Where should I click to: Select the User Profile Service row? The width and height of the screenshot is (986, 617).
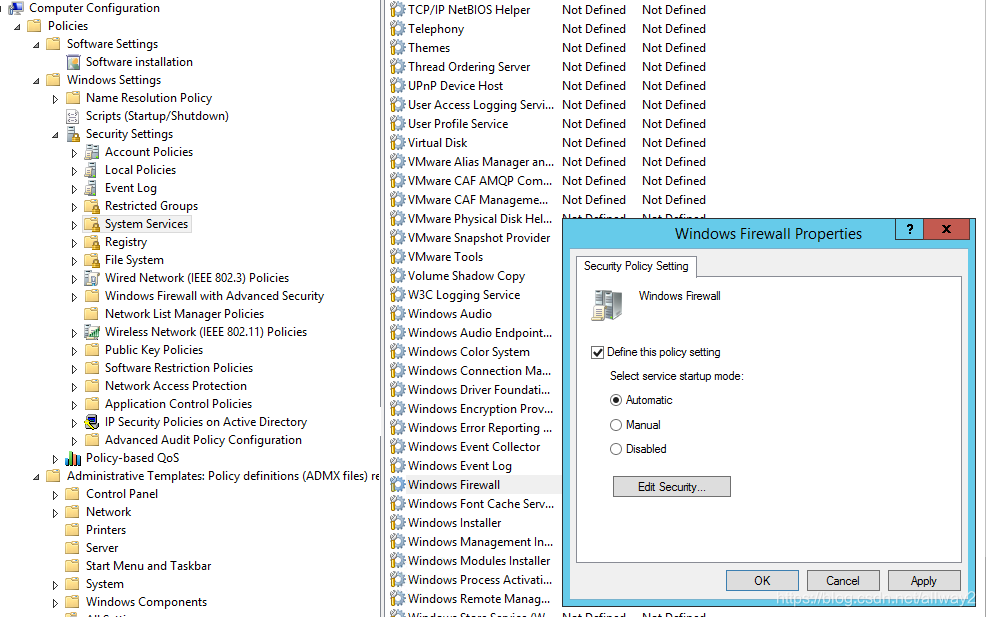pyautogui.click(x=458, y=124)
